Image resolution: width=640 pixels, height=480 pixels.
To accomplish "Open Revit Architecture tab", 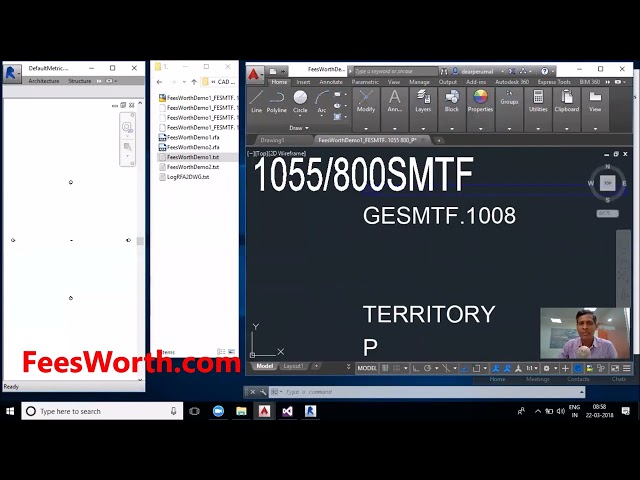I will 44,81.
